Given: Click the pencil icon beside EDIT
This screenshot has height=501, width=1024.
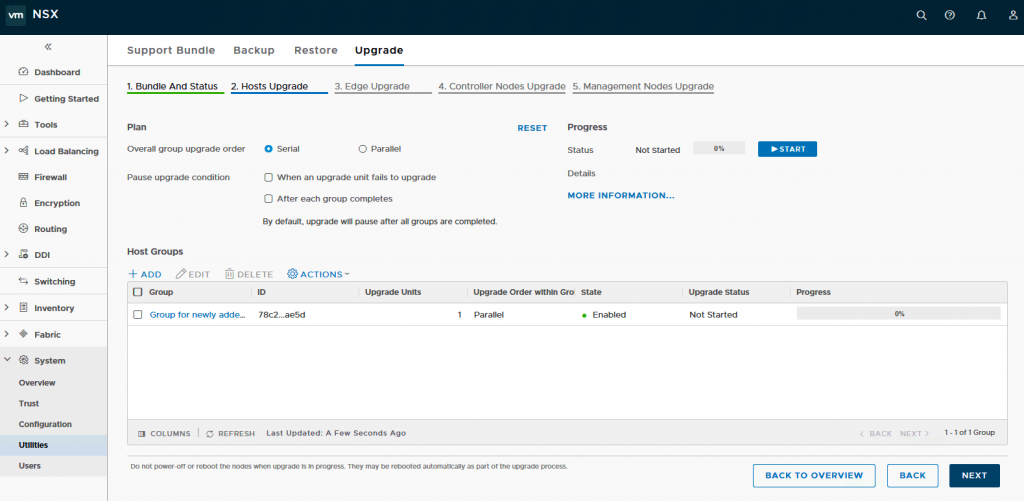Looking at the screenshot, I should point(181,274).
